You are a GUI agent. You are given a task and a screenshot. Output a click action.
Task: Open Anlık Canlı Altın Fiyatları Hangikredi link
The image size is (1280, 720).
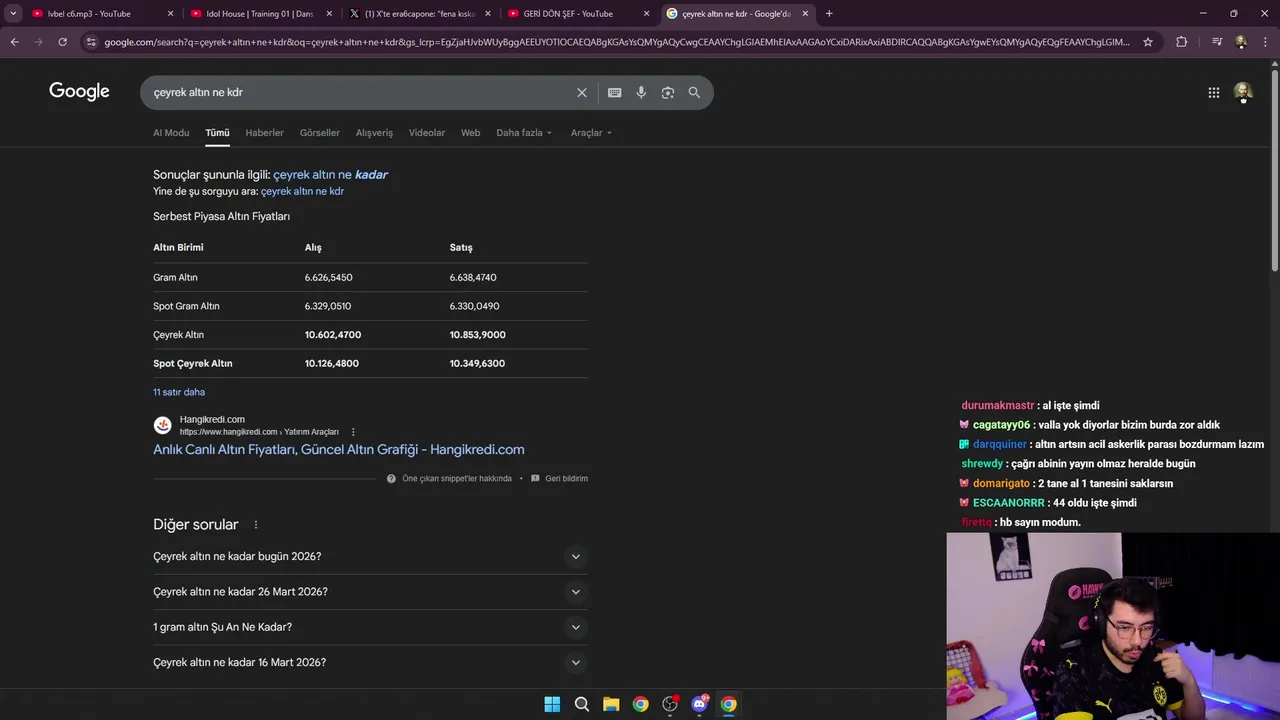338,450
